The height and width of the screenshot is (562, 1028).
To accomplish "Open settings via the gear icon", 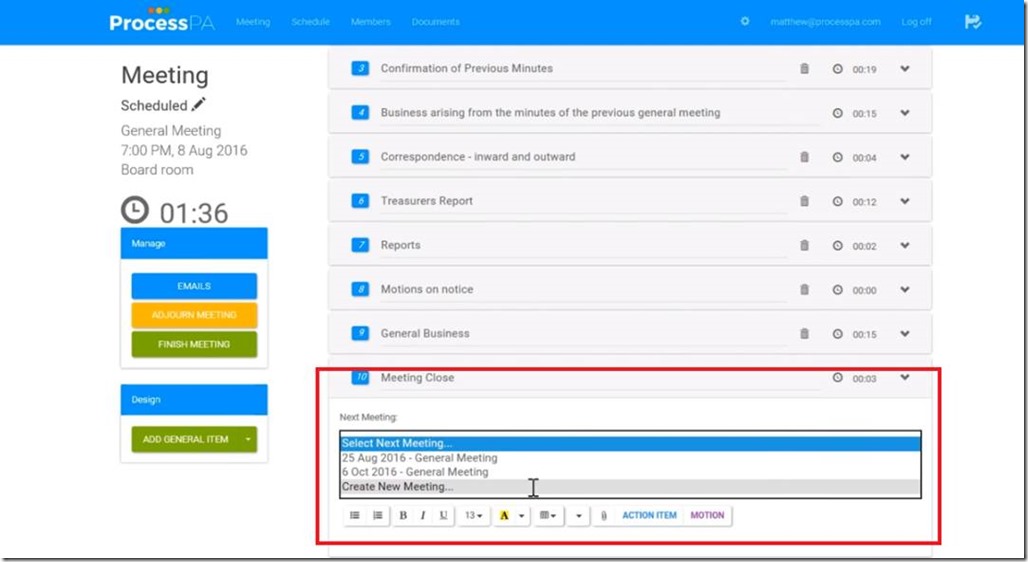I will click(744, 21).
